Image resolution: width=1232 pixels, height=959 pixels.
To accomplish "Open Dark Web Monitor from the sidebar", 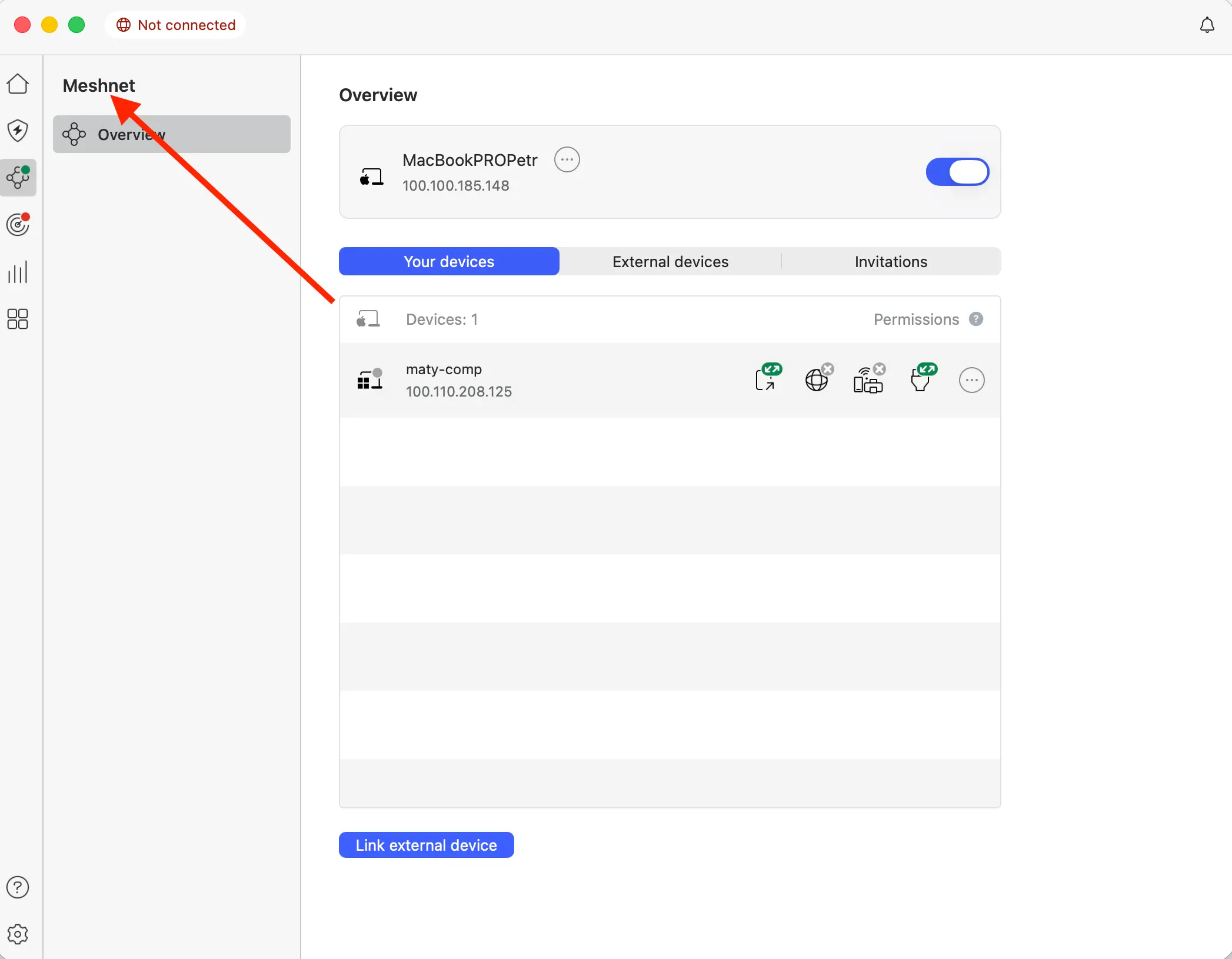I will click(x=18, y=224).
